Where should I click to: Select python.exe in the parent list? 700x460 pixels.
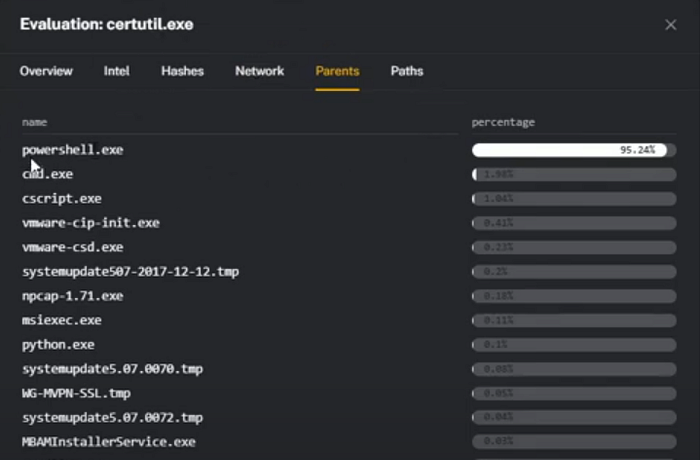pos(58,345)
